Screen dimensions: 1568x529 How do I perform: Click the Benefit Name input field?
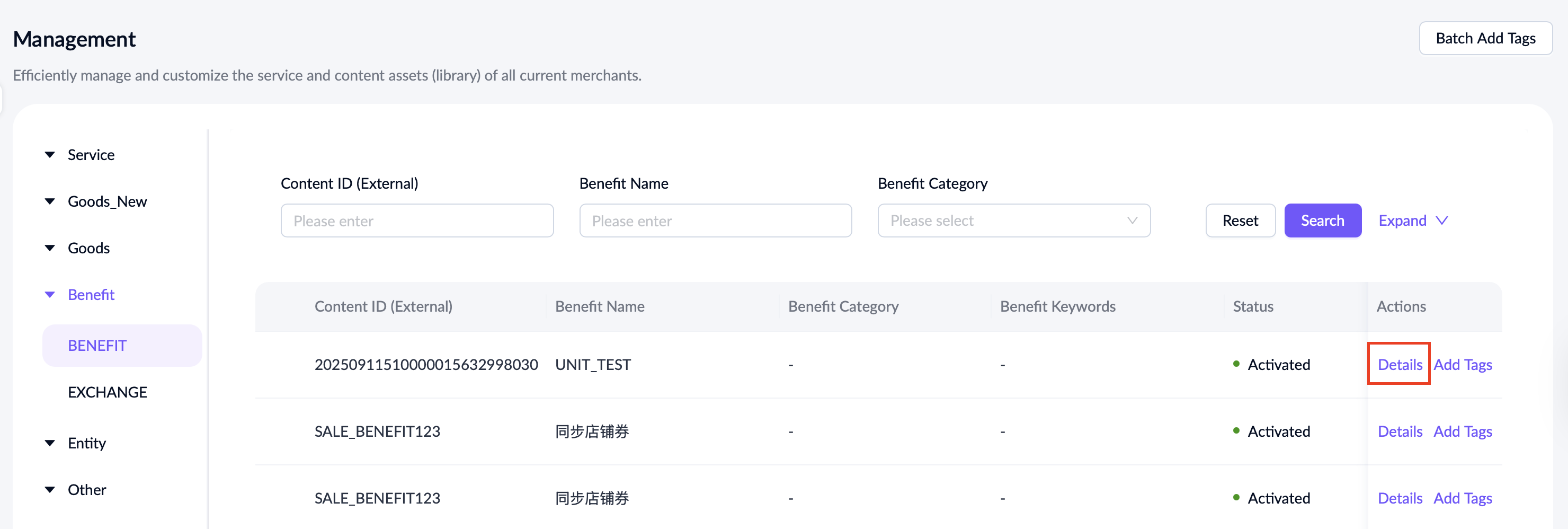click(x=715, y=221)
